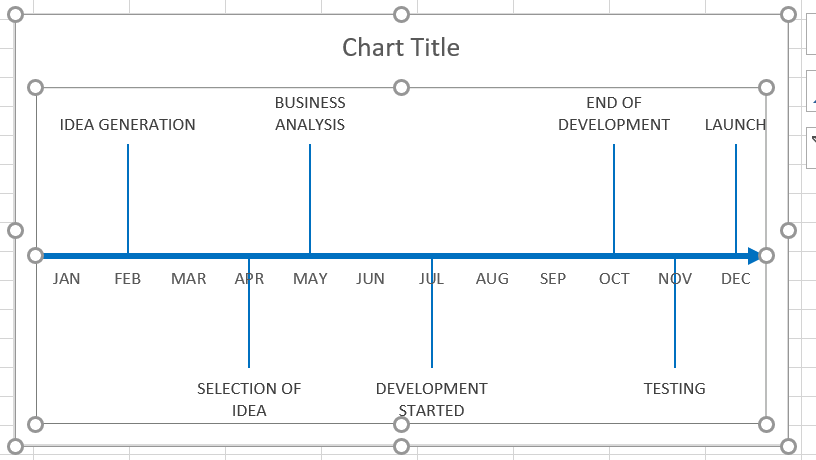Select the arrowhead at the timeline end
816x460 pixels.
pos(754,256)
